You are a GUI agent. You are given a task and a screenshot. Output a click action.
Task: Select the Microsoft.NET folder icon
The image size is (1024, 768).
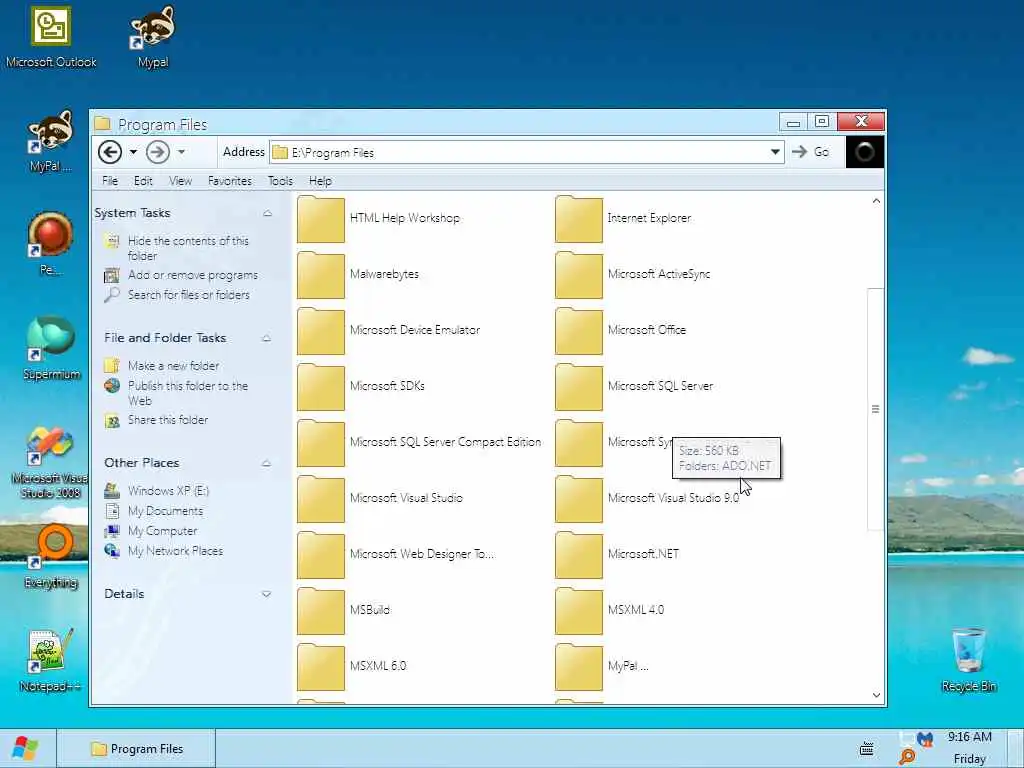579,555
